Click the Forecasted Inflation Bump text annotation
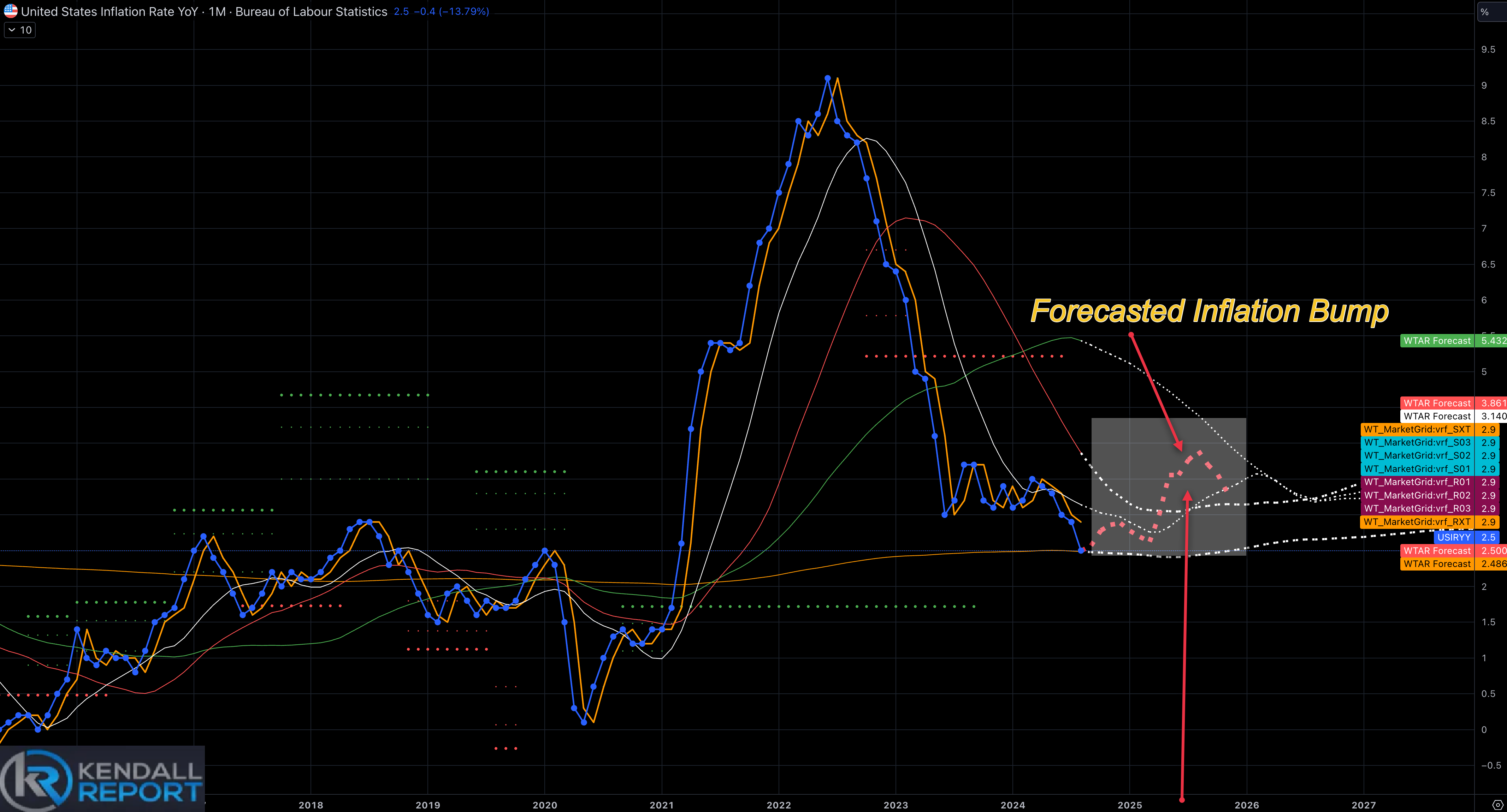 (x=1209, y=311)
